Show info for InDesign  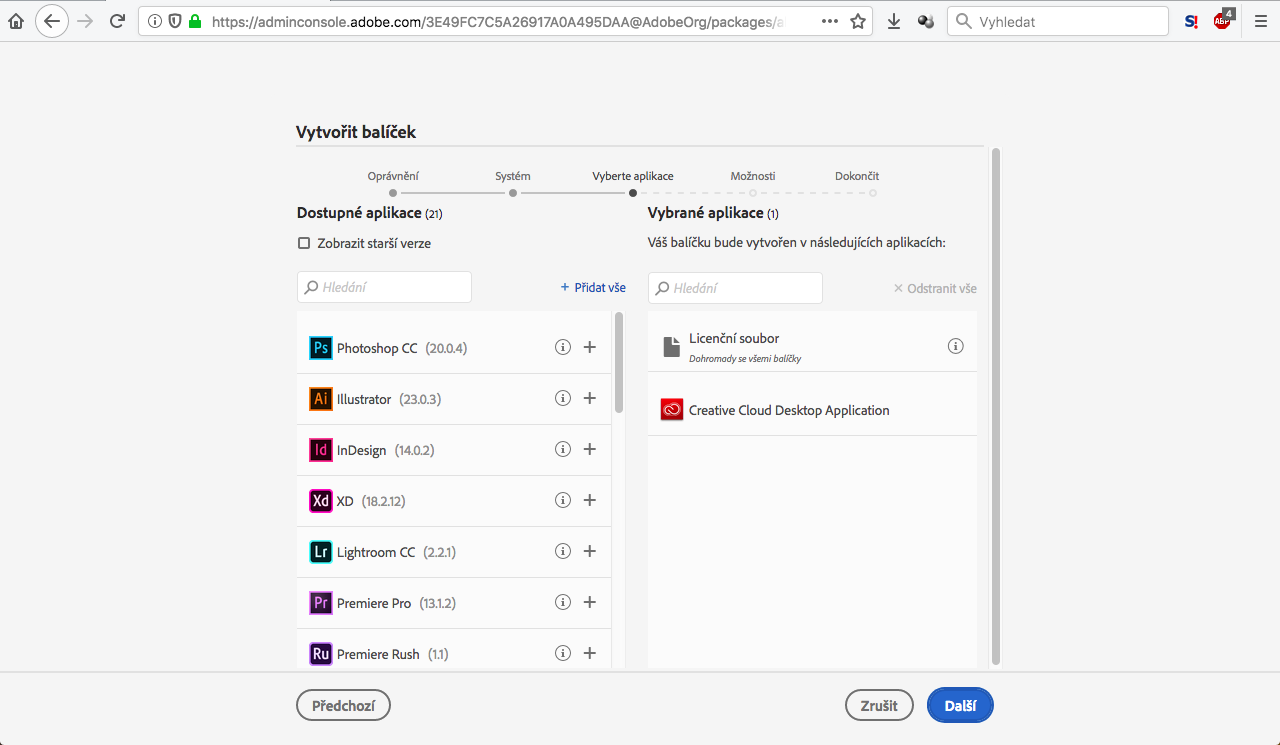pyautogui.click(x=563, y=449)
